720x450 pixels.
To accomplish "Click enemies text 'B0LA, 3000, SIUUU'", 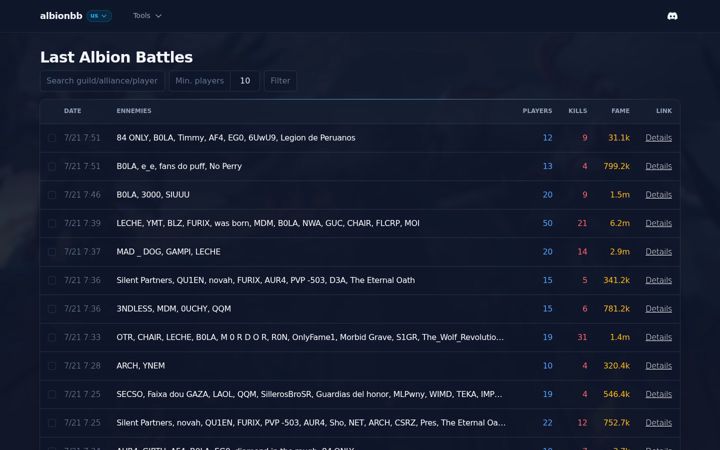I will point(153,195).
